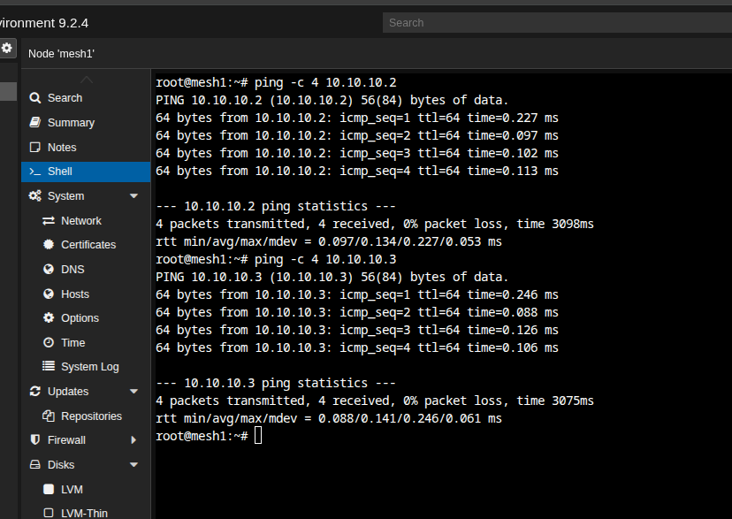This screenshot has width=732, height=519.
Task: Click the rtt line showing 0.097/0.134/0.227/0.053 ms
Action: [x=329, y=242]
